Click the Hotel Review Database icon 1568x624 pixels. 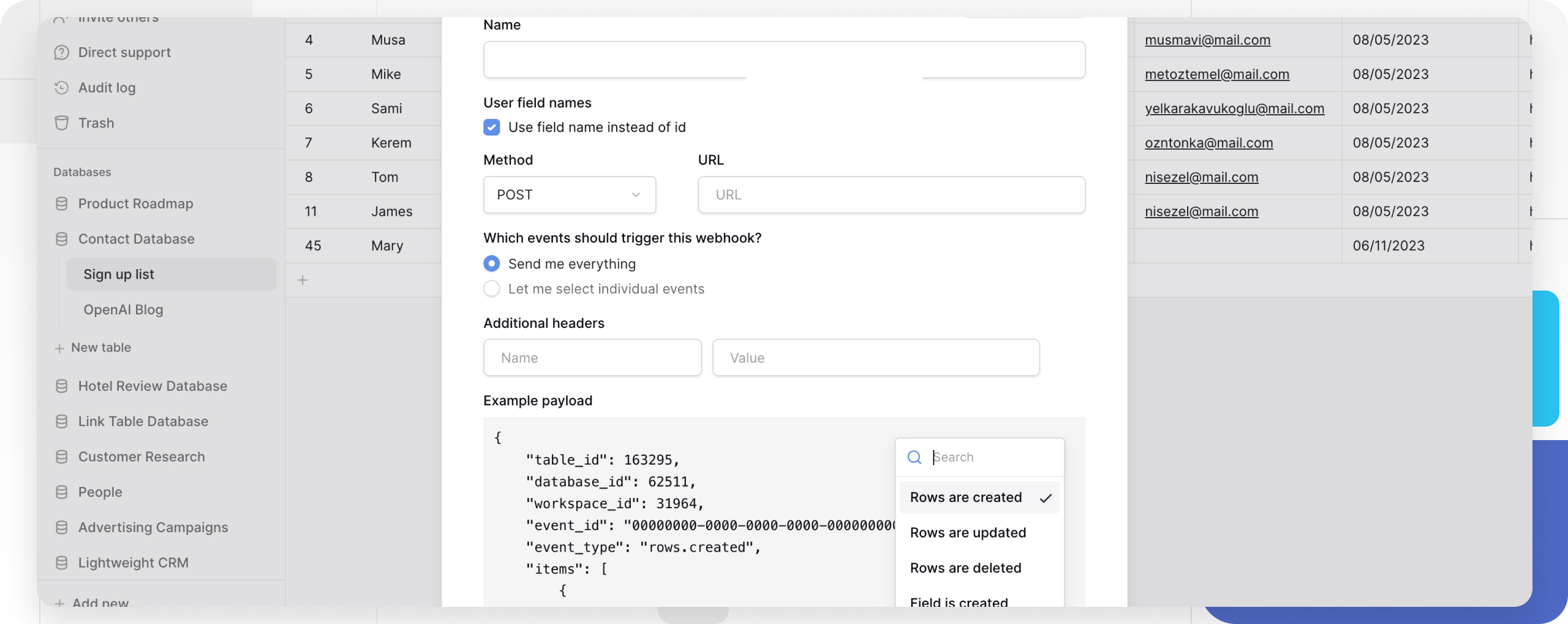[x=61, y=386]
